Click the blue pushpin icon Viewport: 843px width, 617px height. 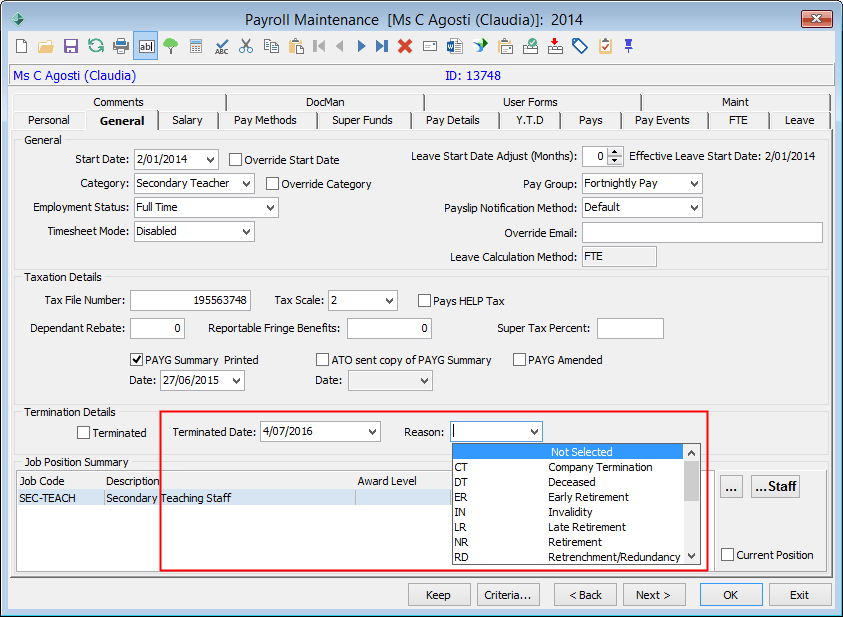[628, 46]
